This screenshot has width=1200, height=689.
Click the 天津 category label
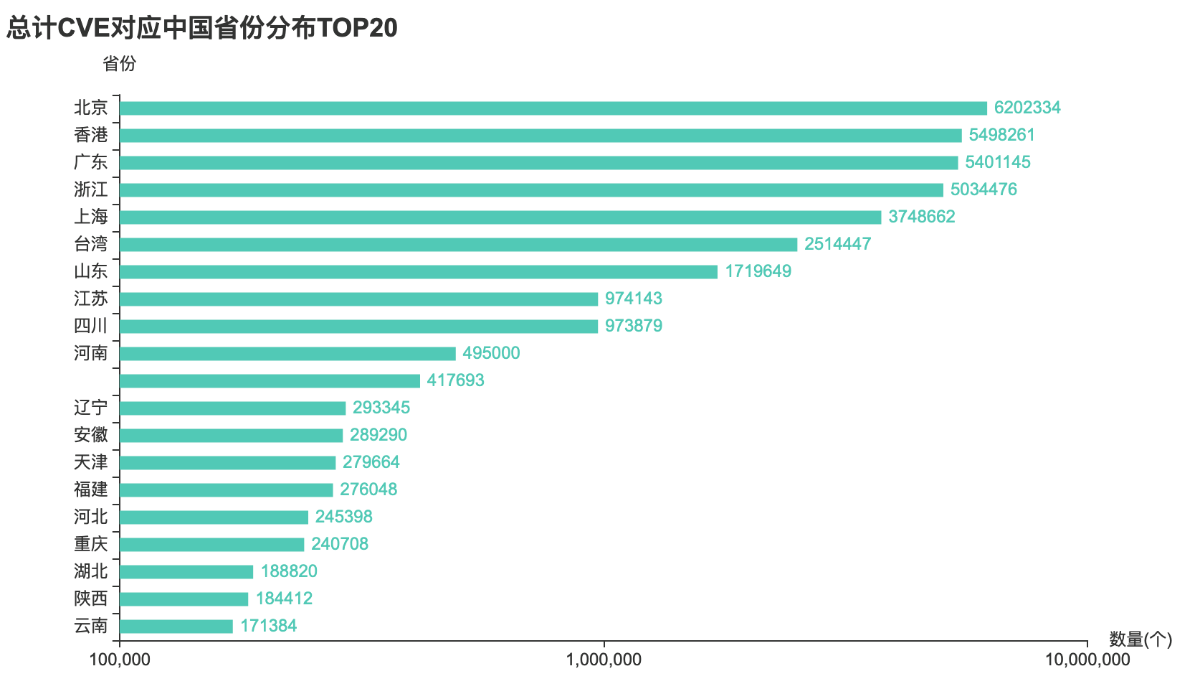pos(91,463)
